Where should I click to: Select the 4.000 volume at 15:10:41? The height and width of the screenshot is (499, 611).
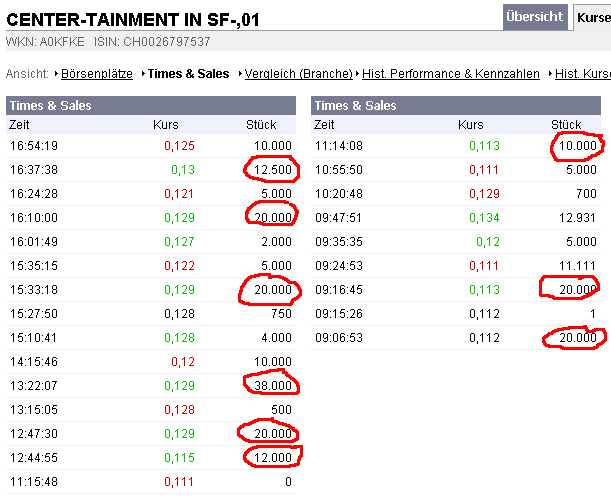click(x=277, y=338)
